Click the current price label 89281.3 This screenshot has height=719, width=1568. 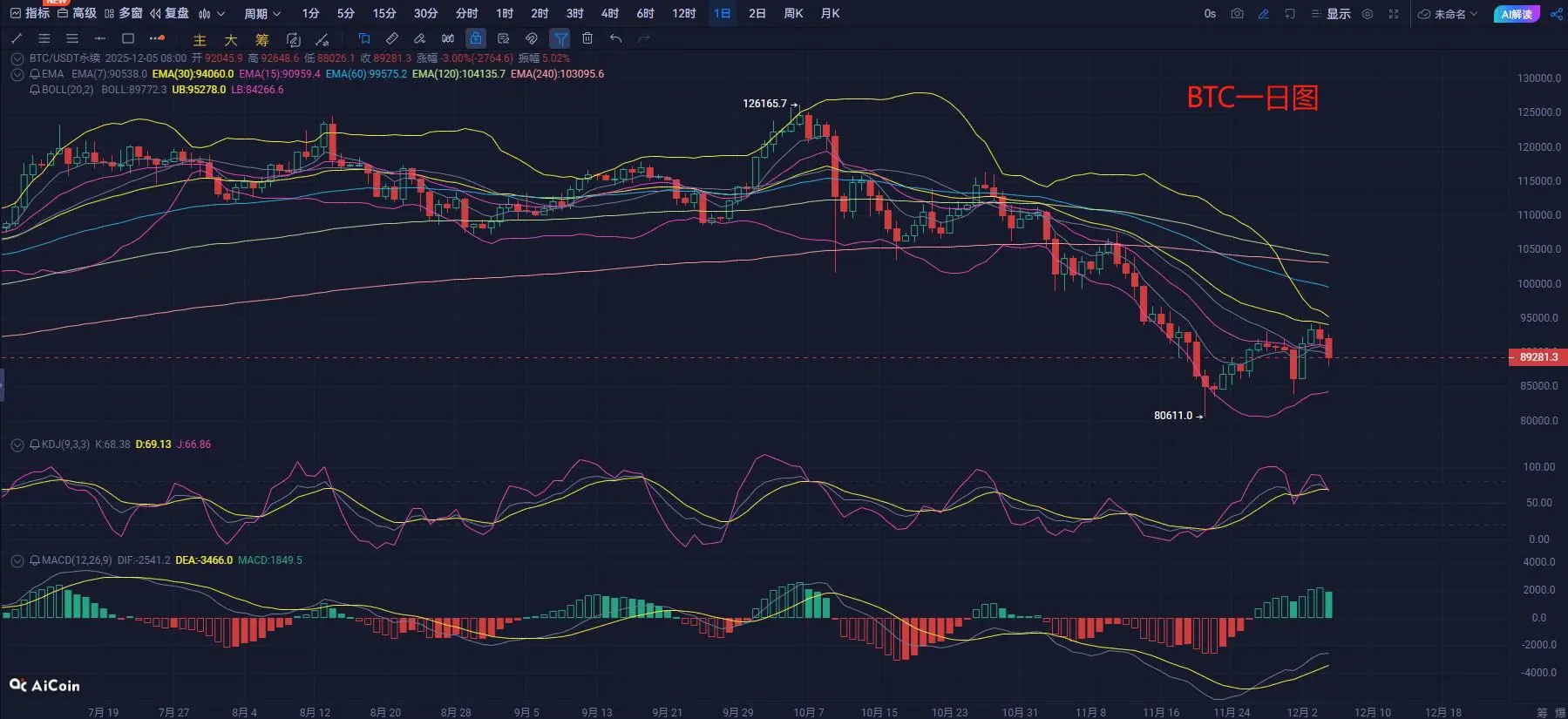[1538, 356]
